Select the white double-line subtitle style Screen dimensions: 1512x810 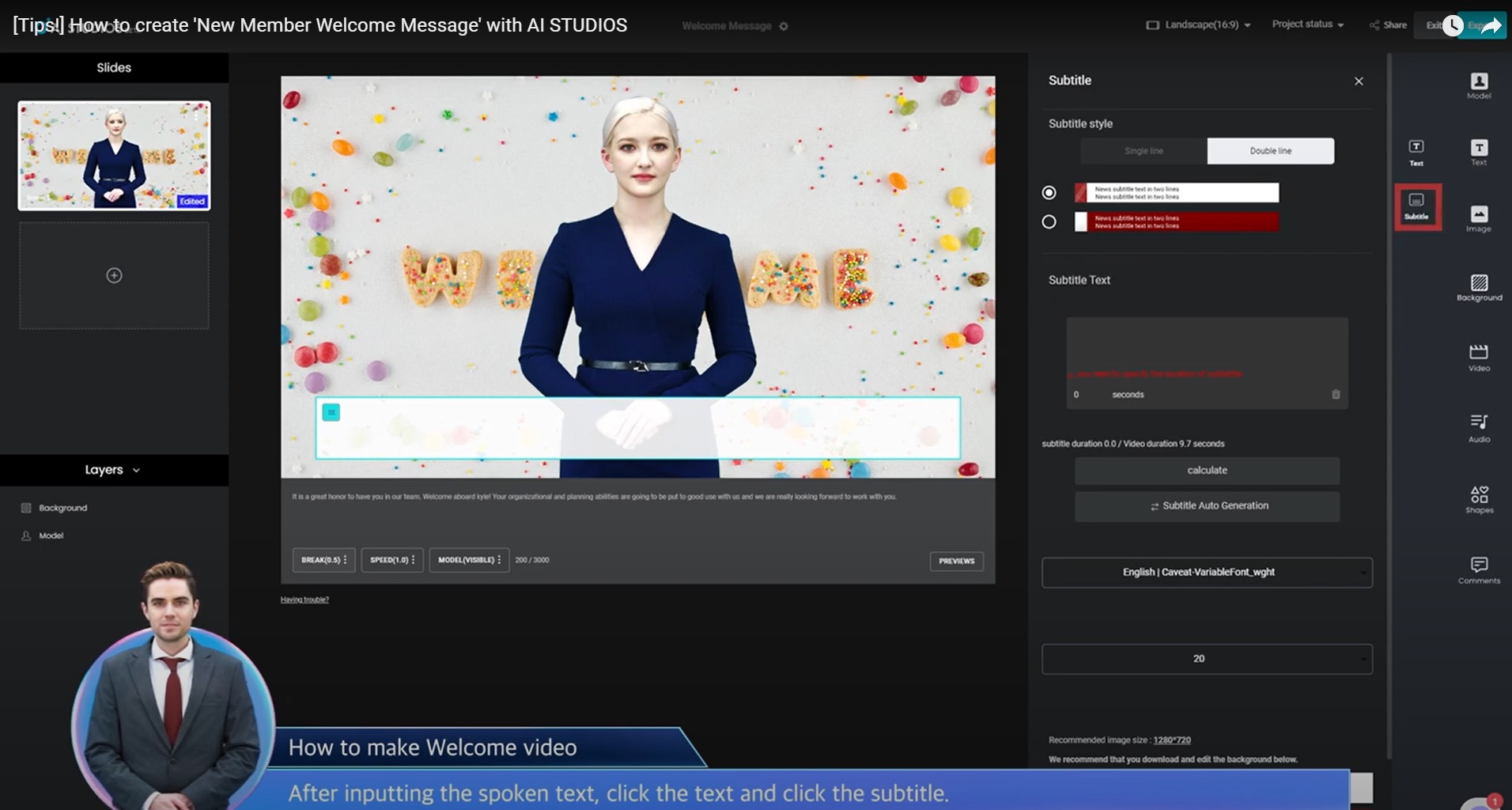point(1049,192)
